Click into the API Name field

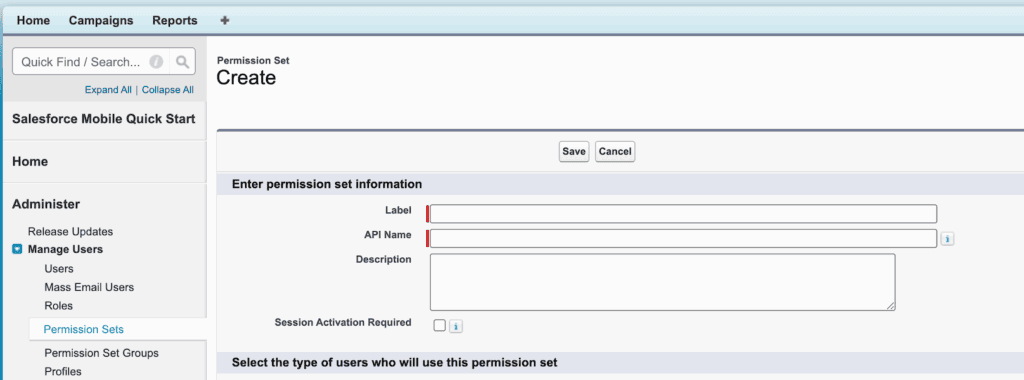click(x=683, y=238)
